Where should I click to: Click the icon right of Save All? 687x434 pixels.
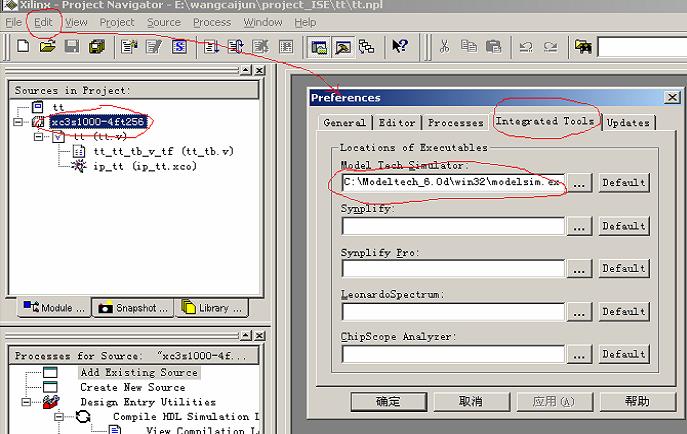[129, 46]
